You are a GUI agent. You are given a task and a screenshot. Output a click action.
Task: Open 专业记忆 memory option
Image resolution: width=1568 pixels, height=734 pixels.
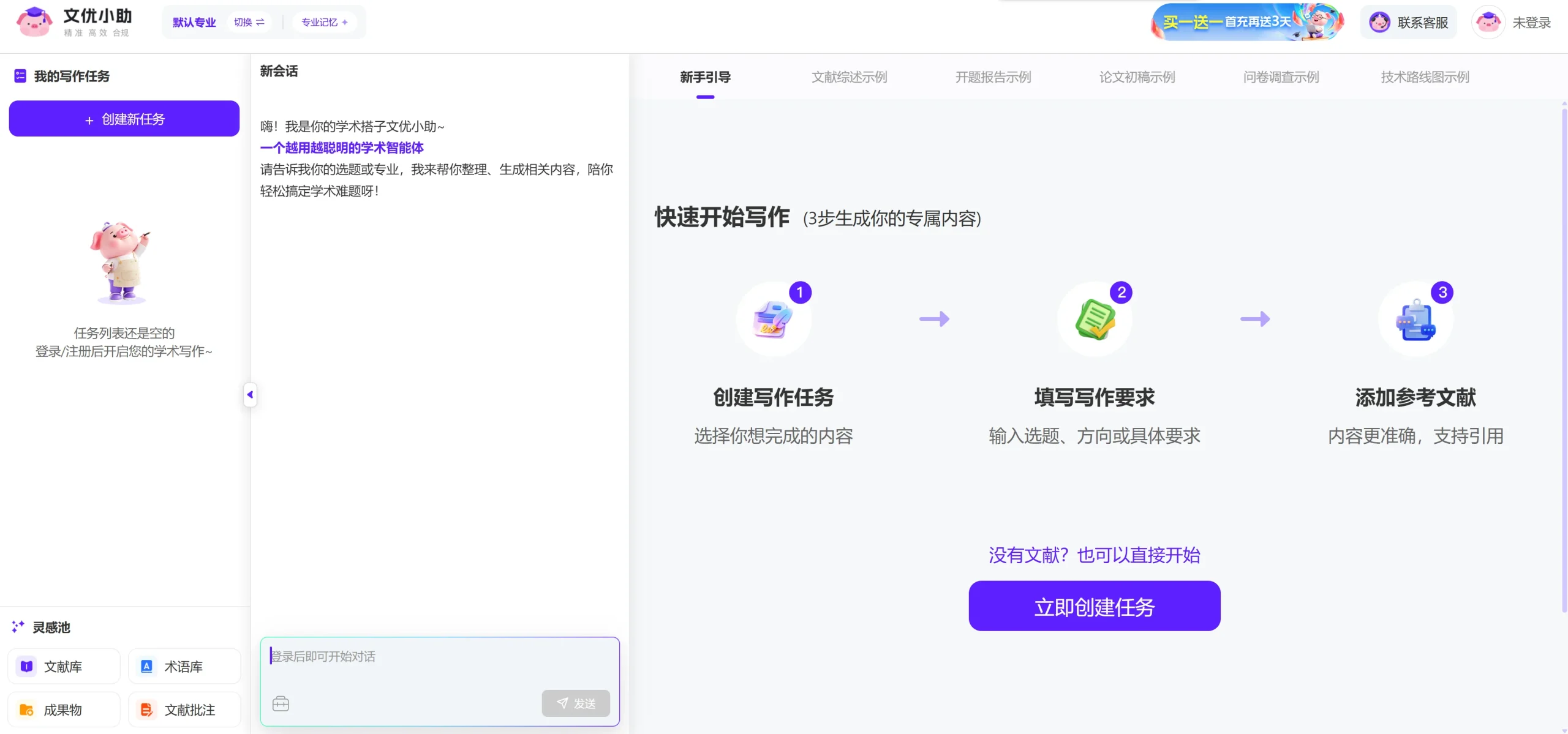click(x=325, y=22)
